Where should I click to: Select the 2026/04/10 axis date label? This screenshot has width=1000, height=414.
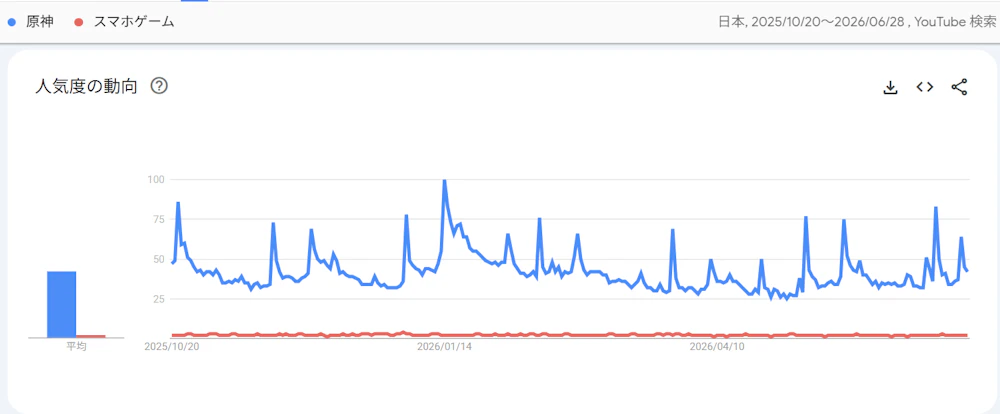tap(717, 347)
